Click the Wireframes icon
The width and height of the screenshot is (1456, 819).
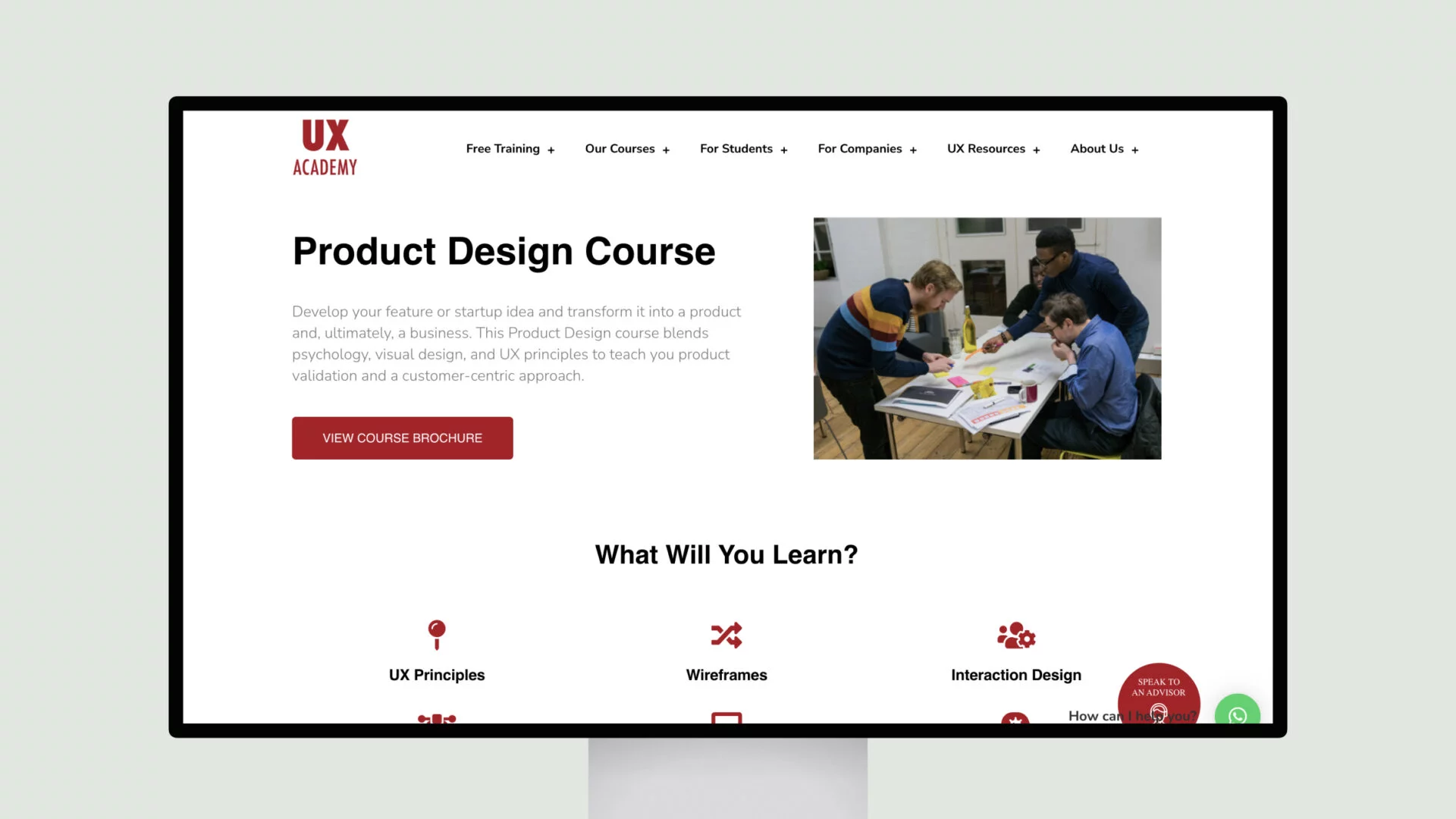pos(726,634)
